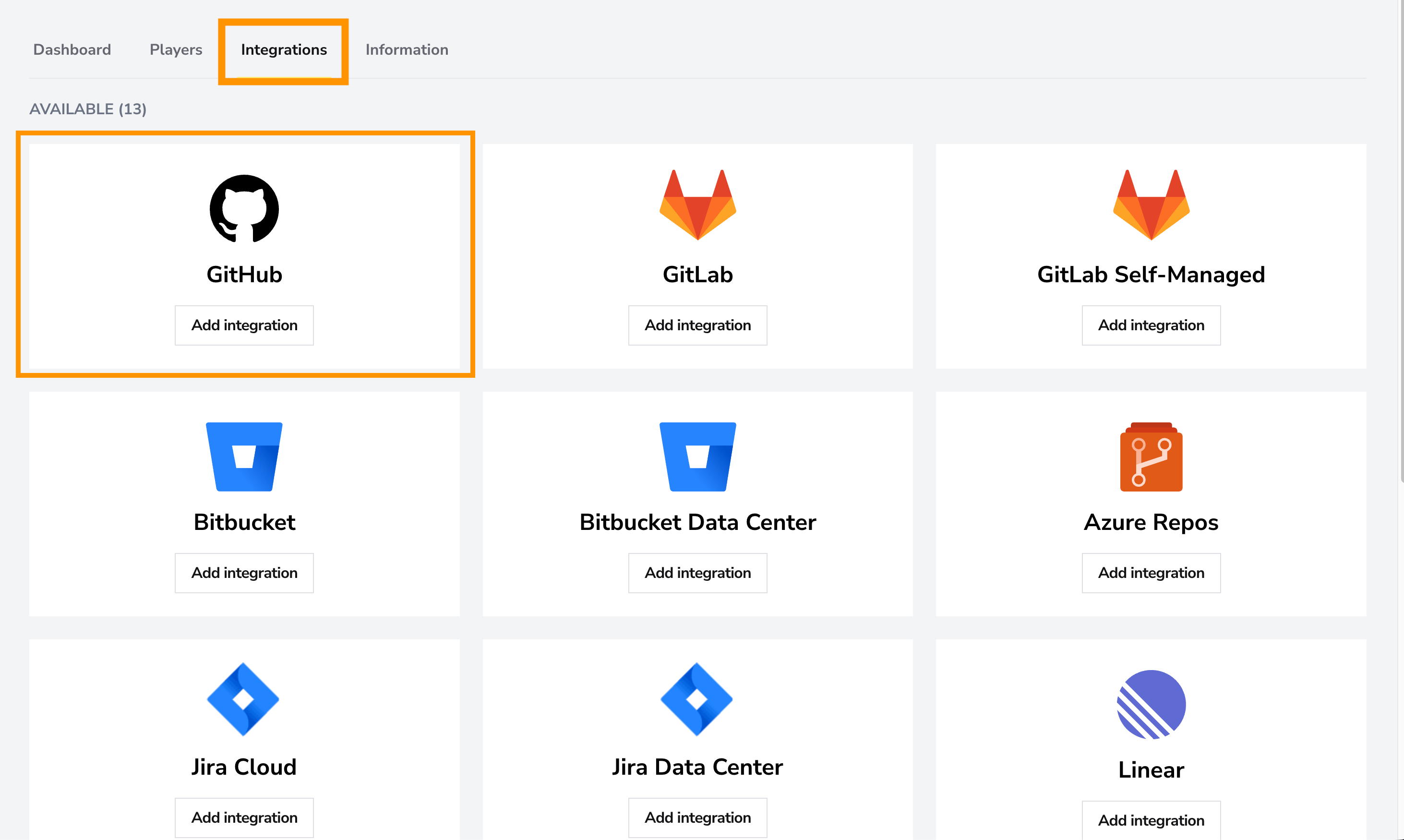This screenshot has height=840, width=1404.
Task: Click the Azure Repos branch logo
Action: (x=1151, y=457)
